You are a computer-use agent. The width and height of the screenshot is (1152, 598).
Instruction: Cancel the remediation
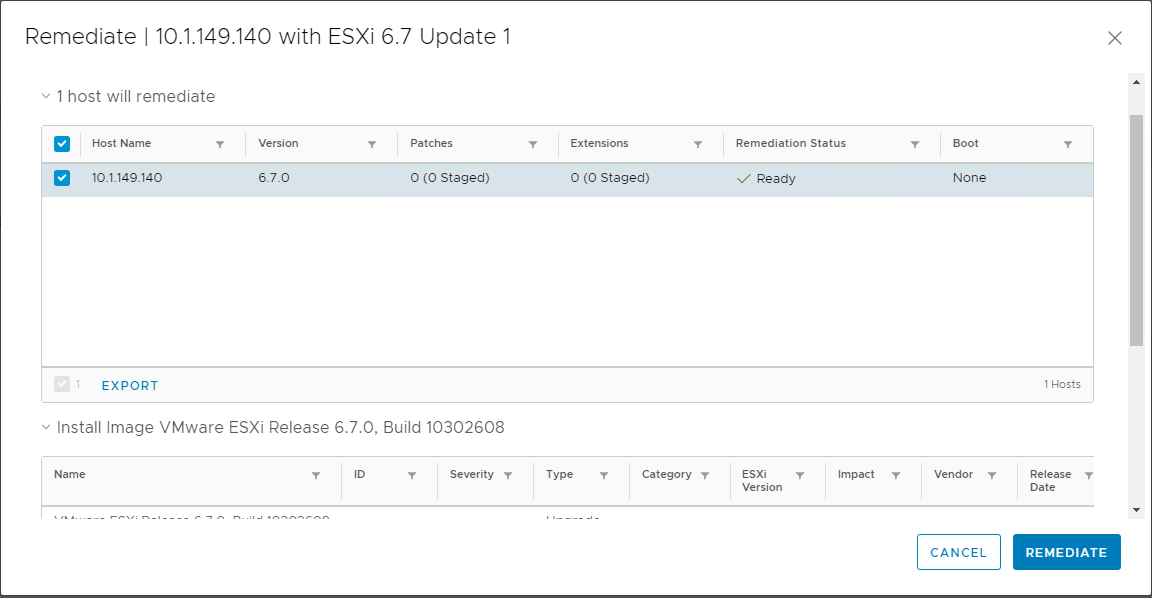(959, 552)
